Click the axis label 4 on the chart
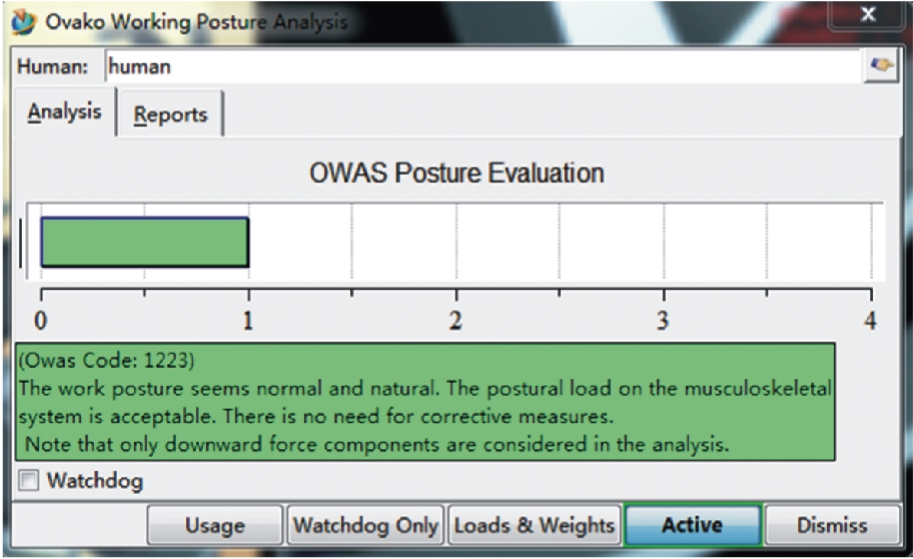This screenshot has width=913, height=559. tap(870, 321)
